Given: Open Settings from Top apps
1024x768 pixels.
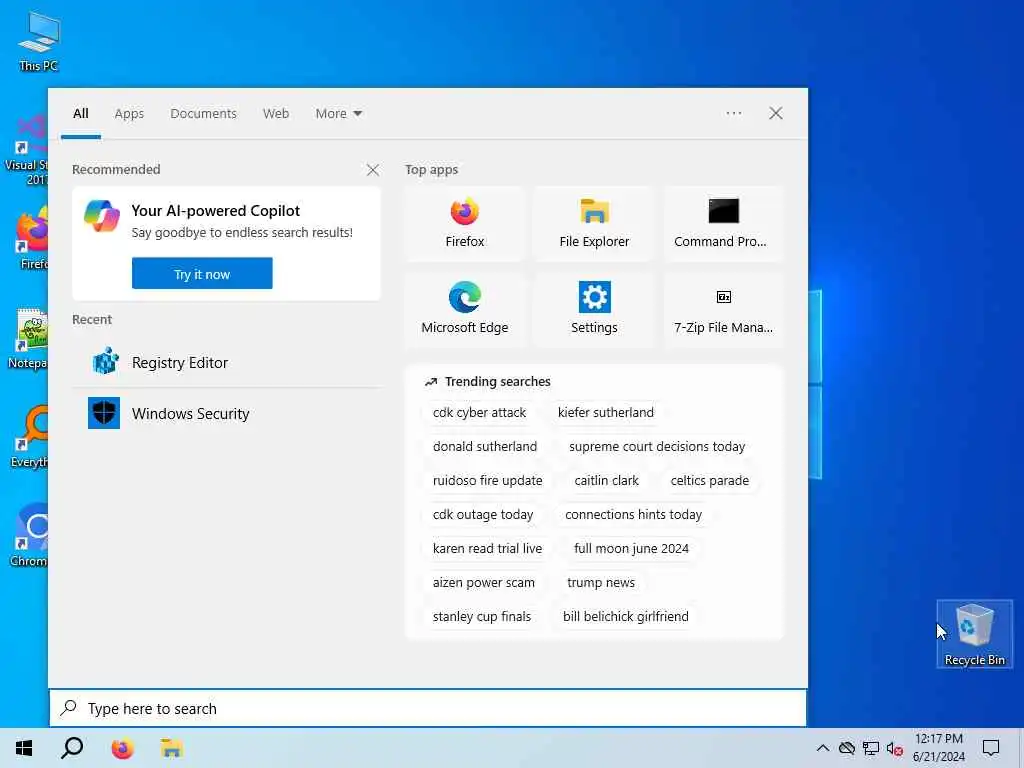Looking at the screenshot, I should (594, 310).
